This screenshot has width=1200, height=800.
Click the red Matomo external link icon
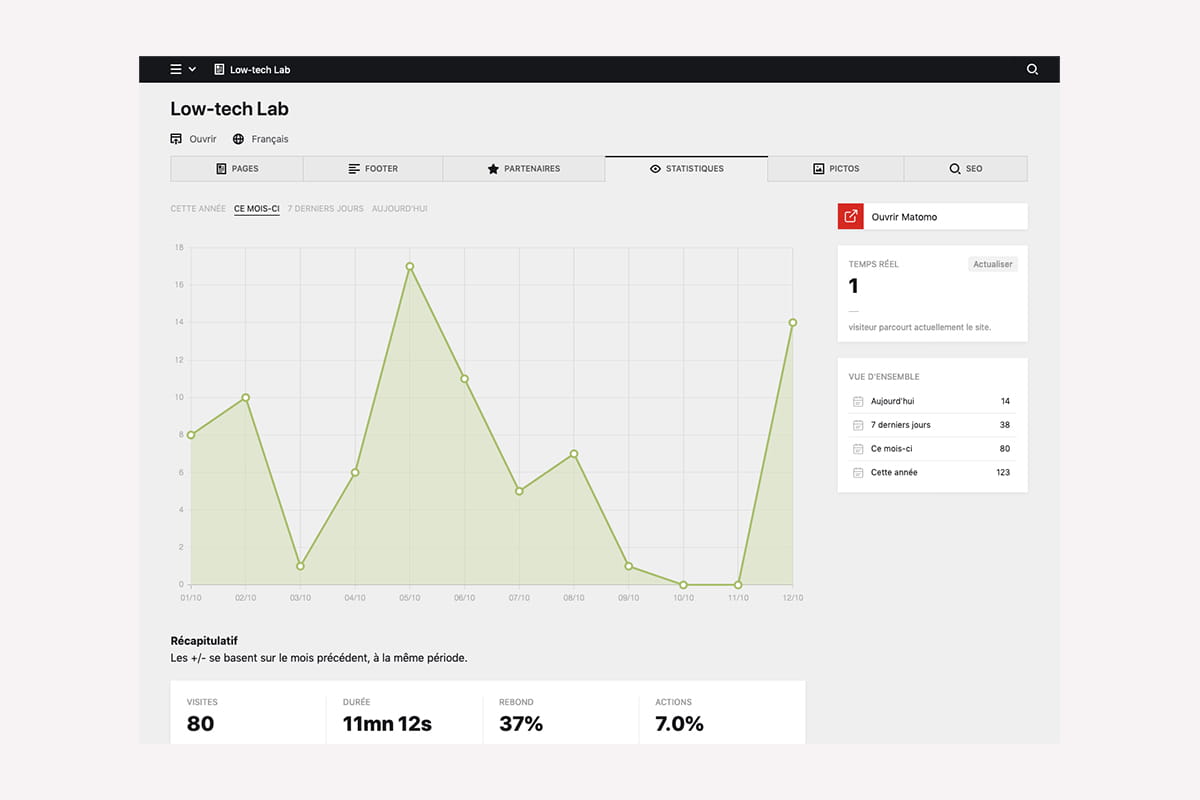[x=851, y=216]
